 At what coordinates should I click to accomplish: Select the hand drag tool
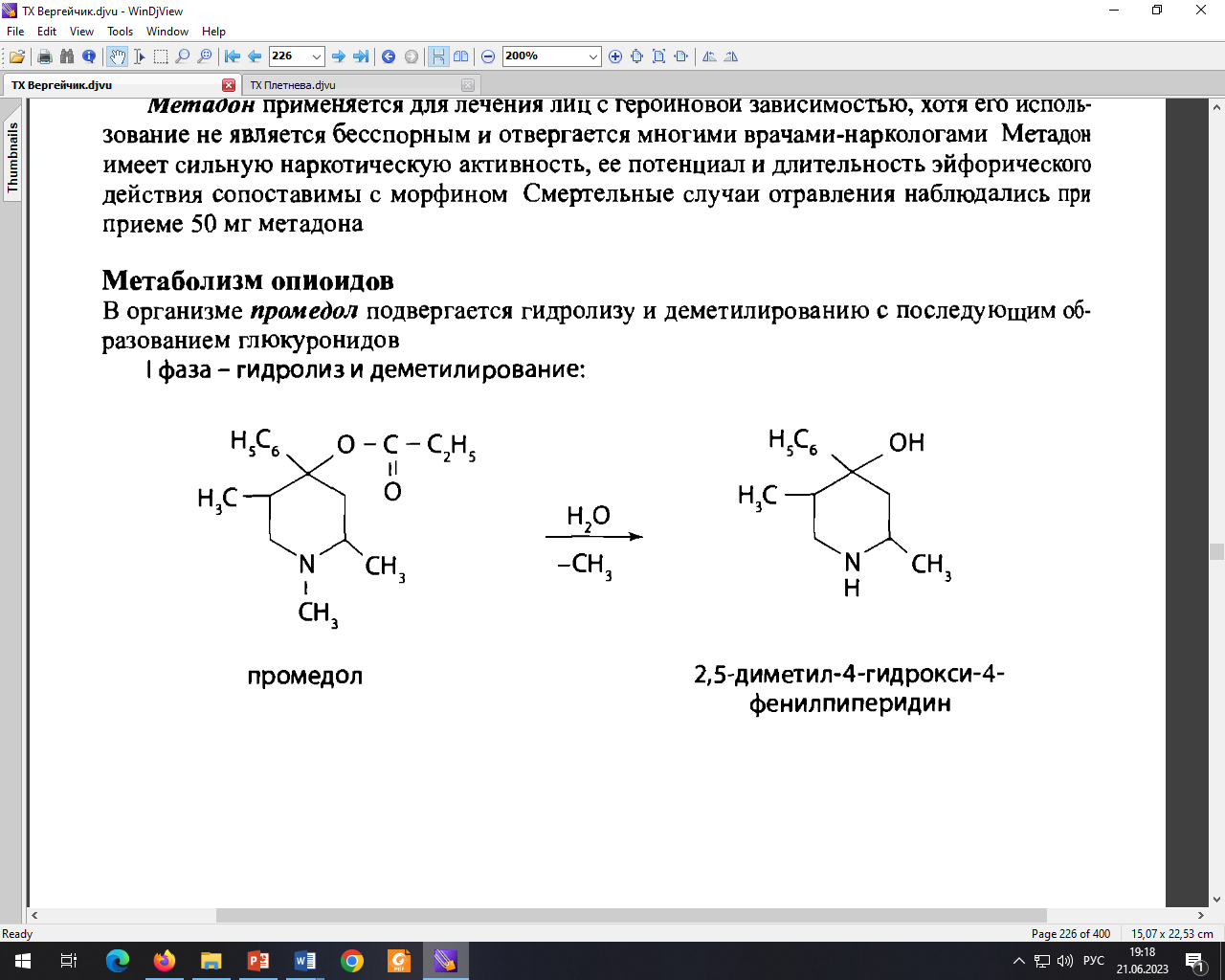point(117,56)
